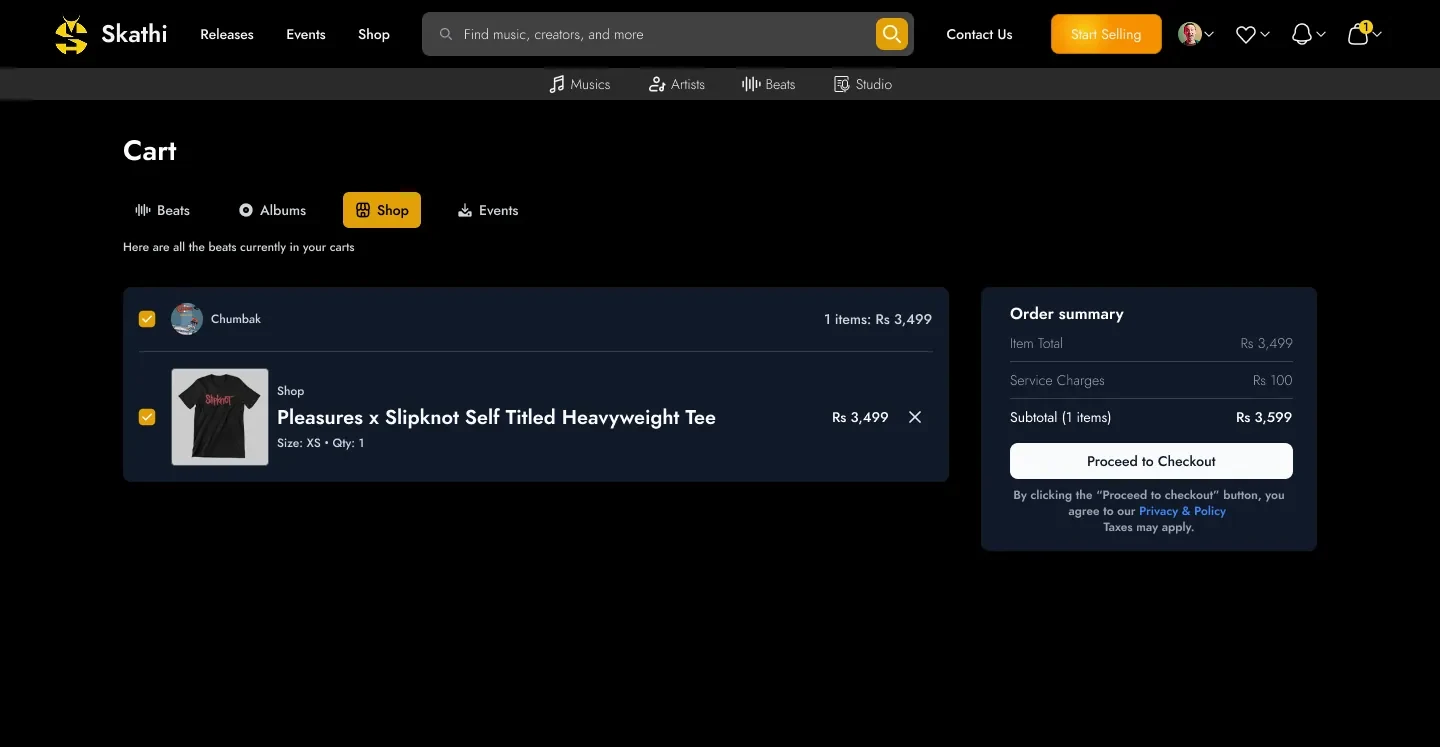Uncheck the Slipknot tee item checkbox
The image size is (1440, 747).
(147, 417)
